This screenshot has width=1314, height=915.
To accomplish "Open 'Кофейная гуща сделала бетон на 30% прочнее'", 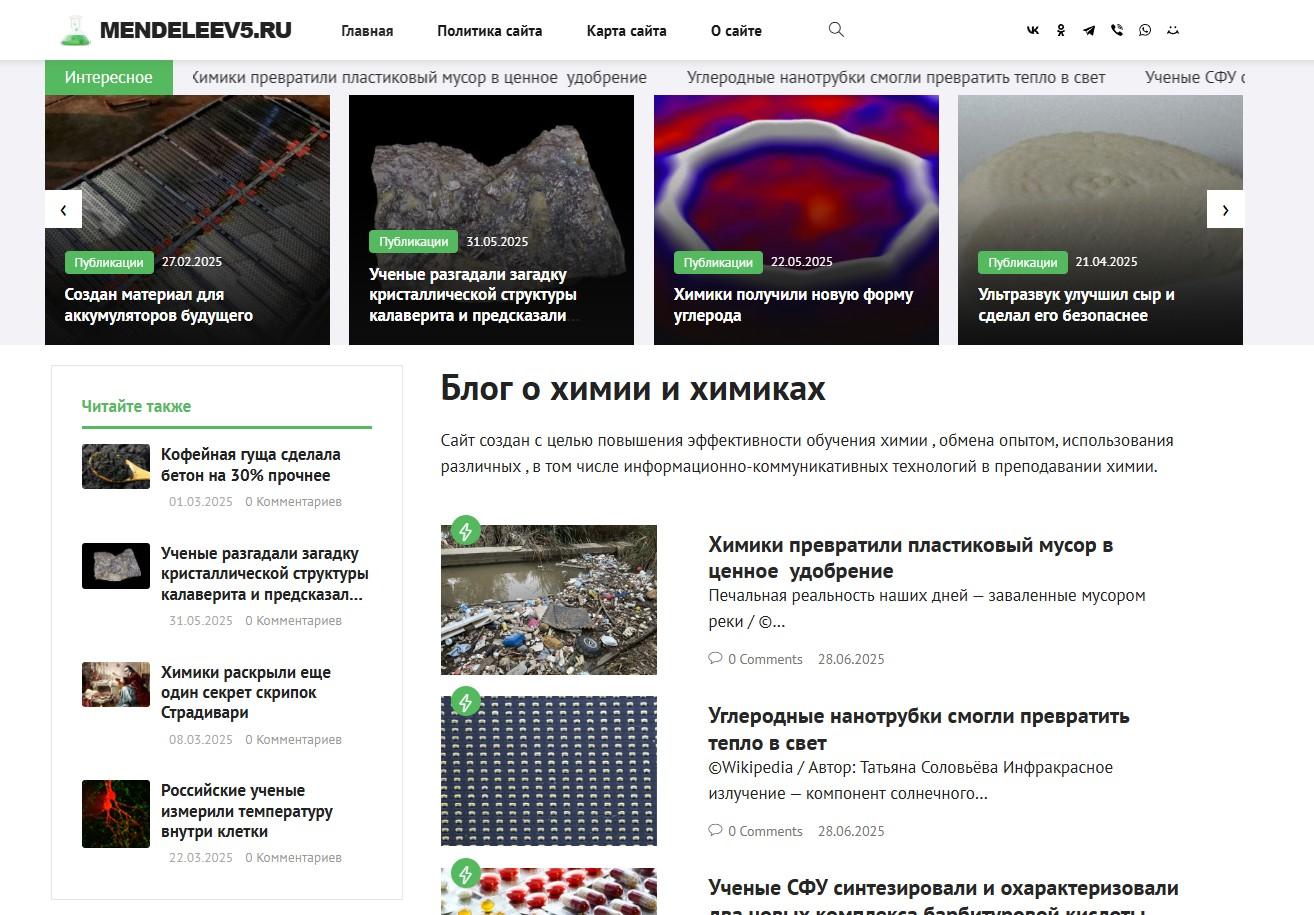I will click(251, 465).
